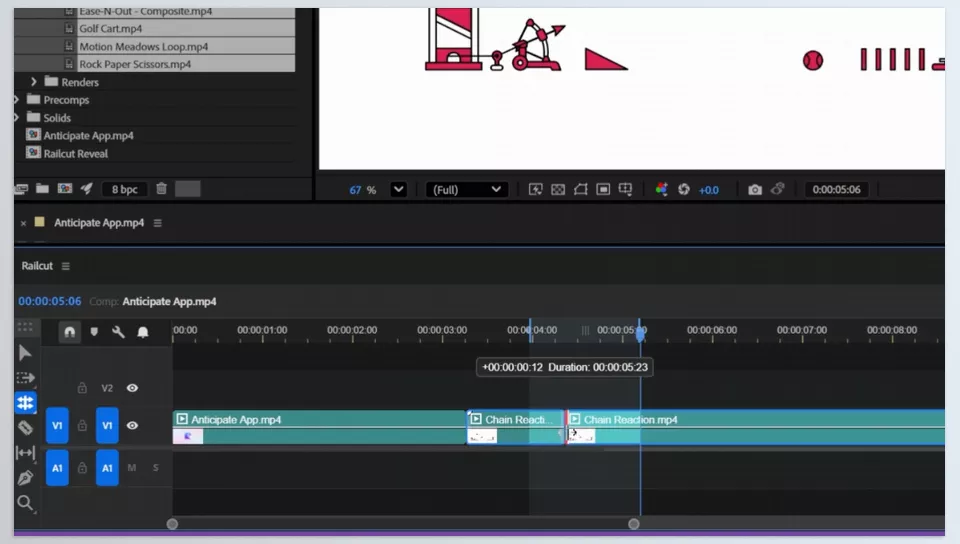This screenshot has height=544, width=960.
Task: Open Railcut settings via wrench icon
Action: point(118,332)
